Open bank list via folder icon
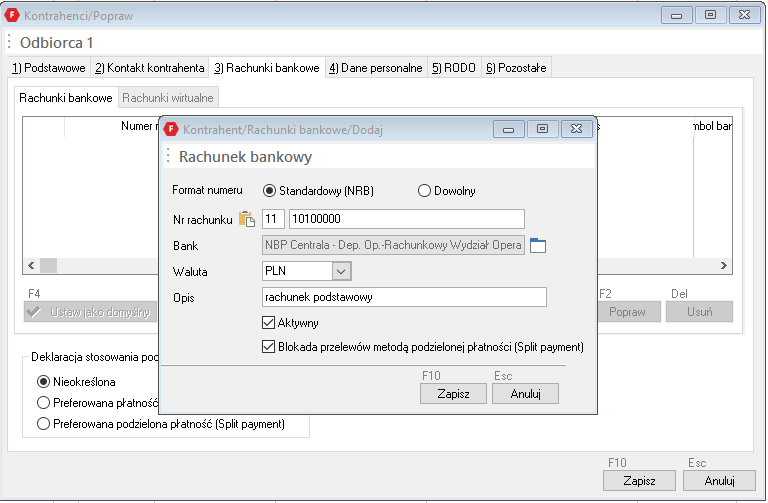The height and width of the screenshot is (503, 768). (539, 245)
